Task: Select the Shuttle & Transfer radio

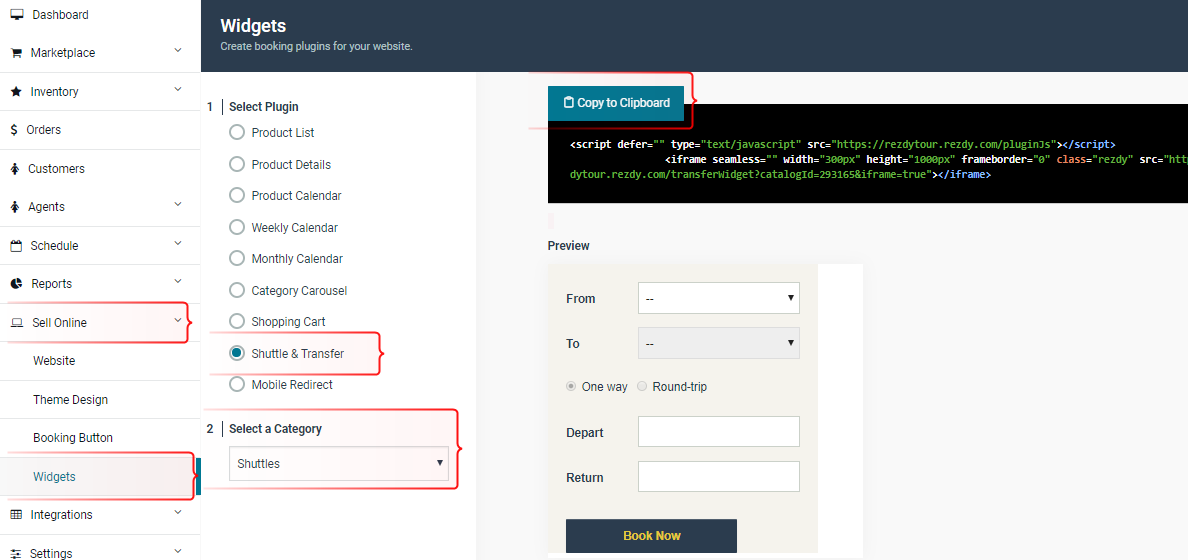Action: [x=237, y=353]
